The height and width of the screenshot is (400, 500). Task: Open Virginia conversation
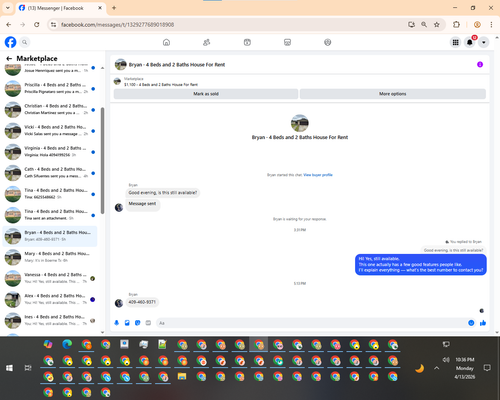(x=50, y=151)
